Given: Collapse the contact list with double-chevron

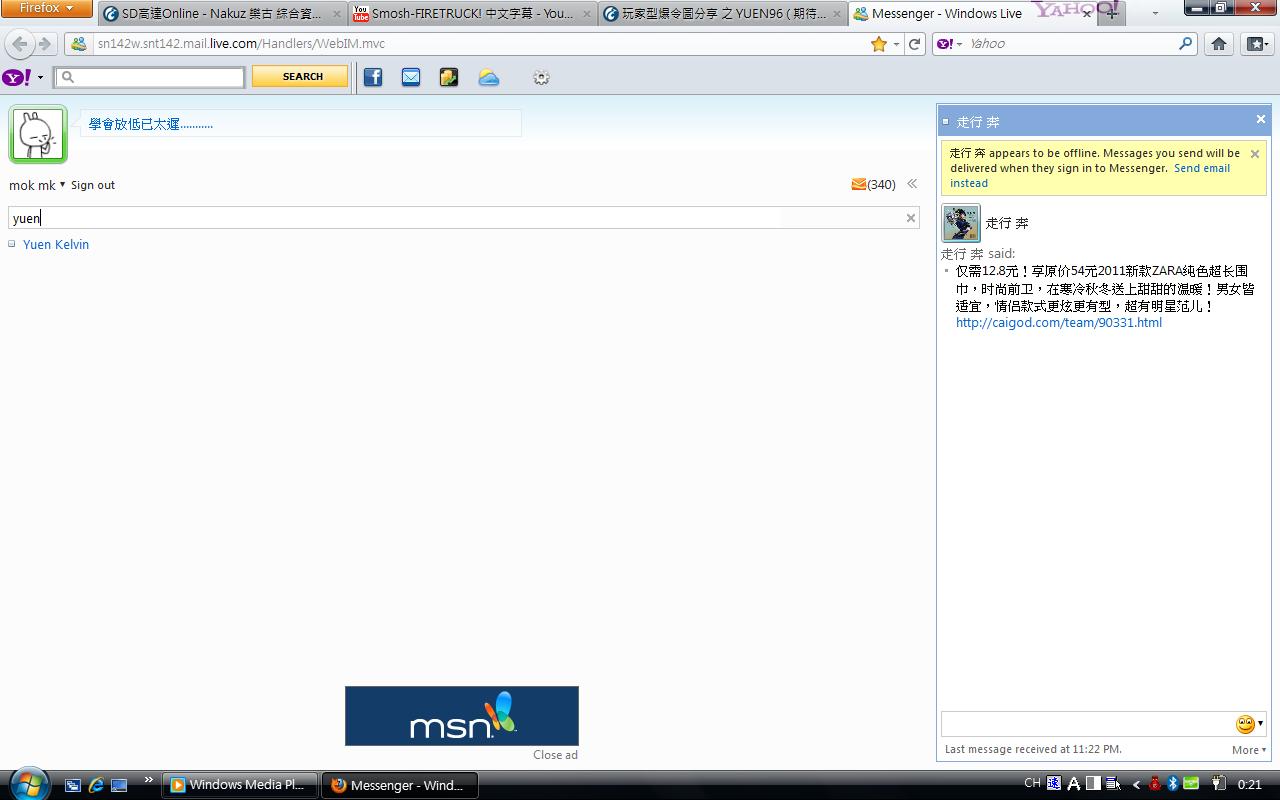Looking at the screenshot, I should coord(912,184).
